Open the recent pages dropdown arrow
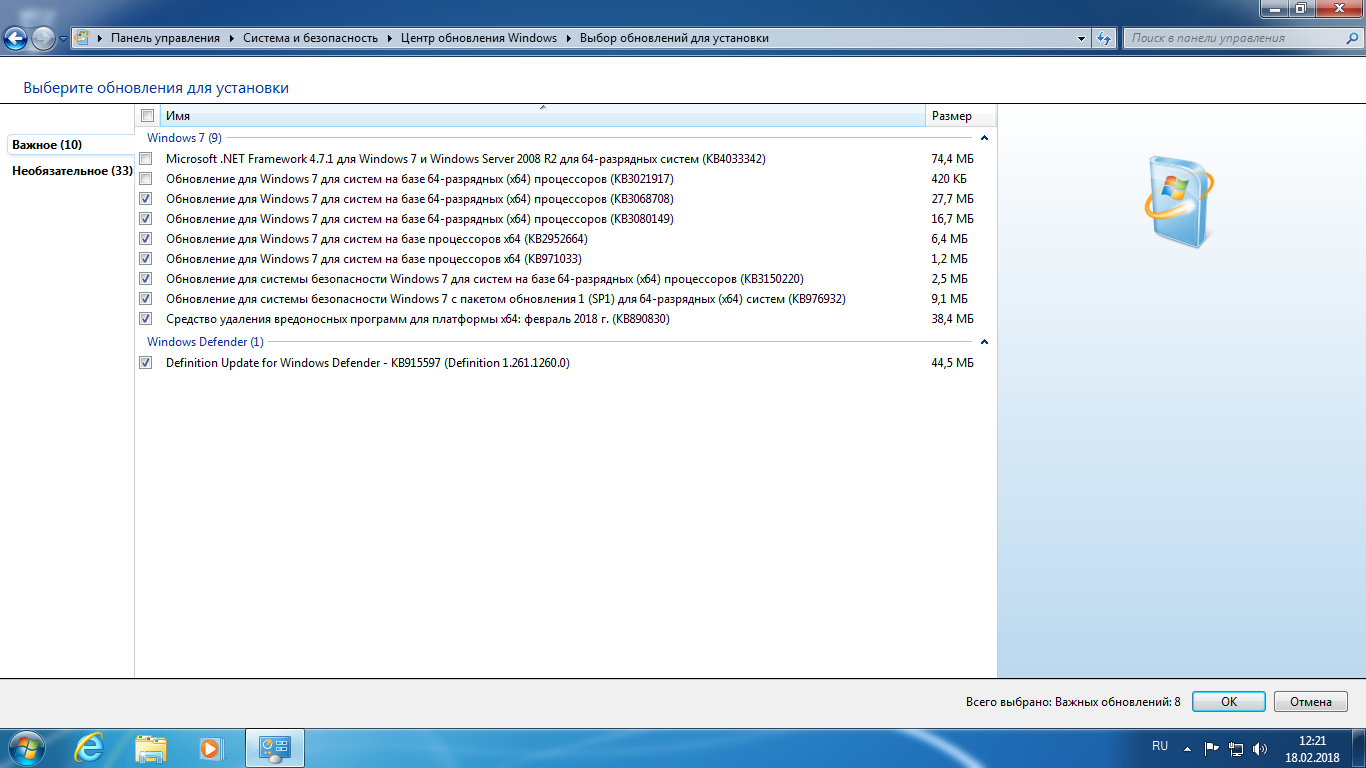The image size is (1366, 768). click(x=64, y=39)
